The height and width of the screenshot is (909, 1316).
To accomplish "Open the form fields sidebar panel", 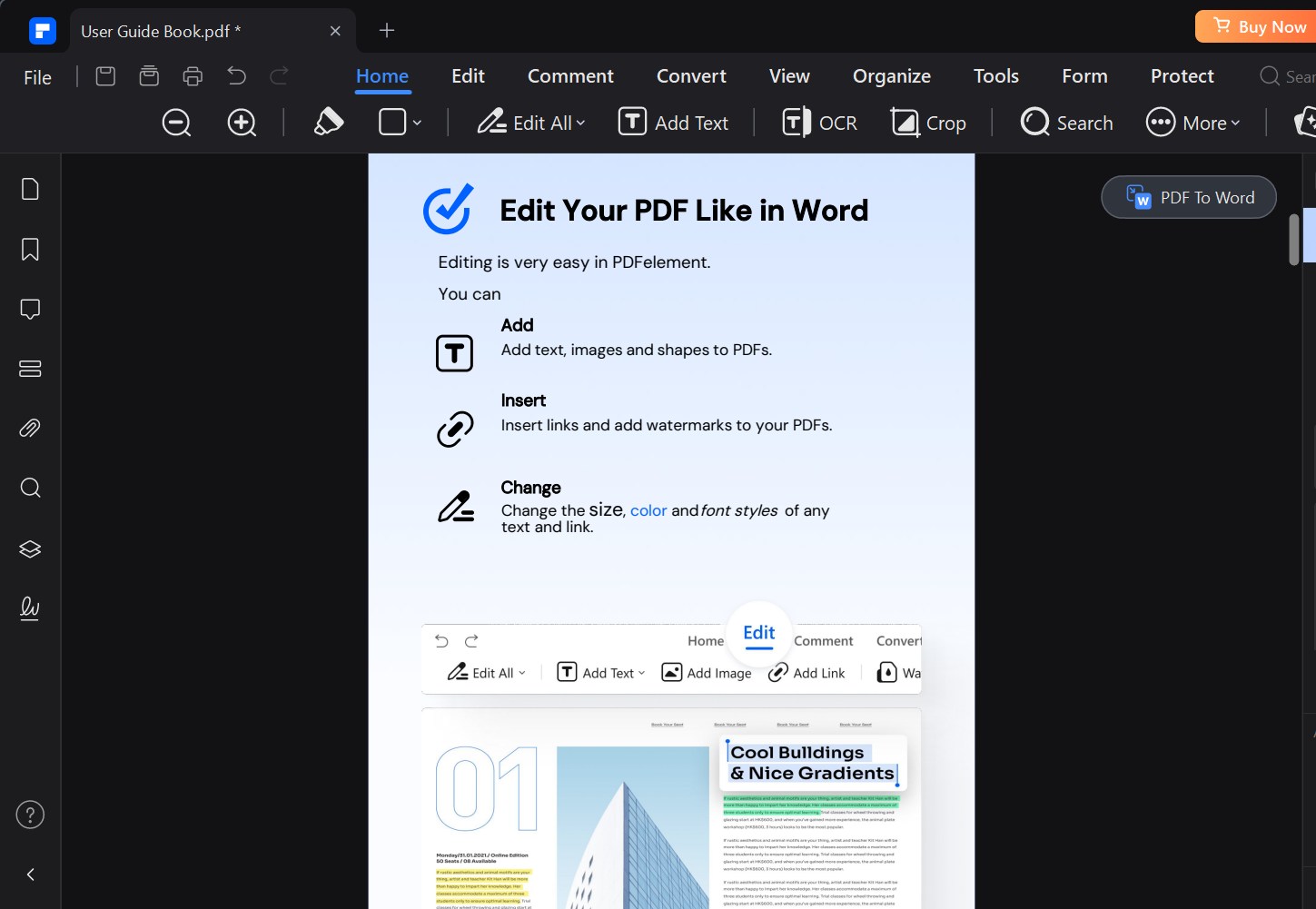I will [x=30, y=369].
